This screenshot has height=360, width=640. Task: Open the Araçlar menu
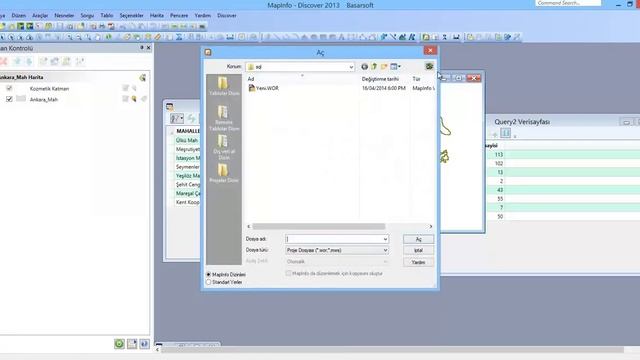point(40,16)
